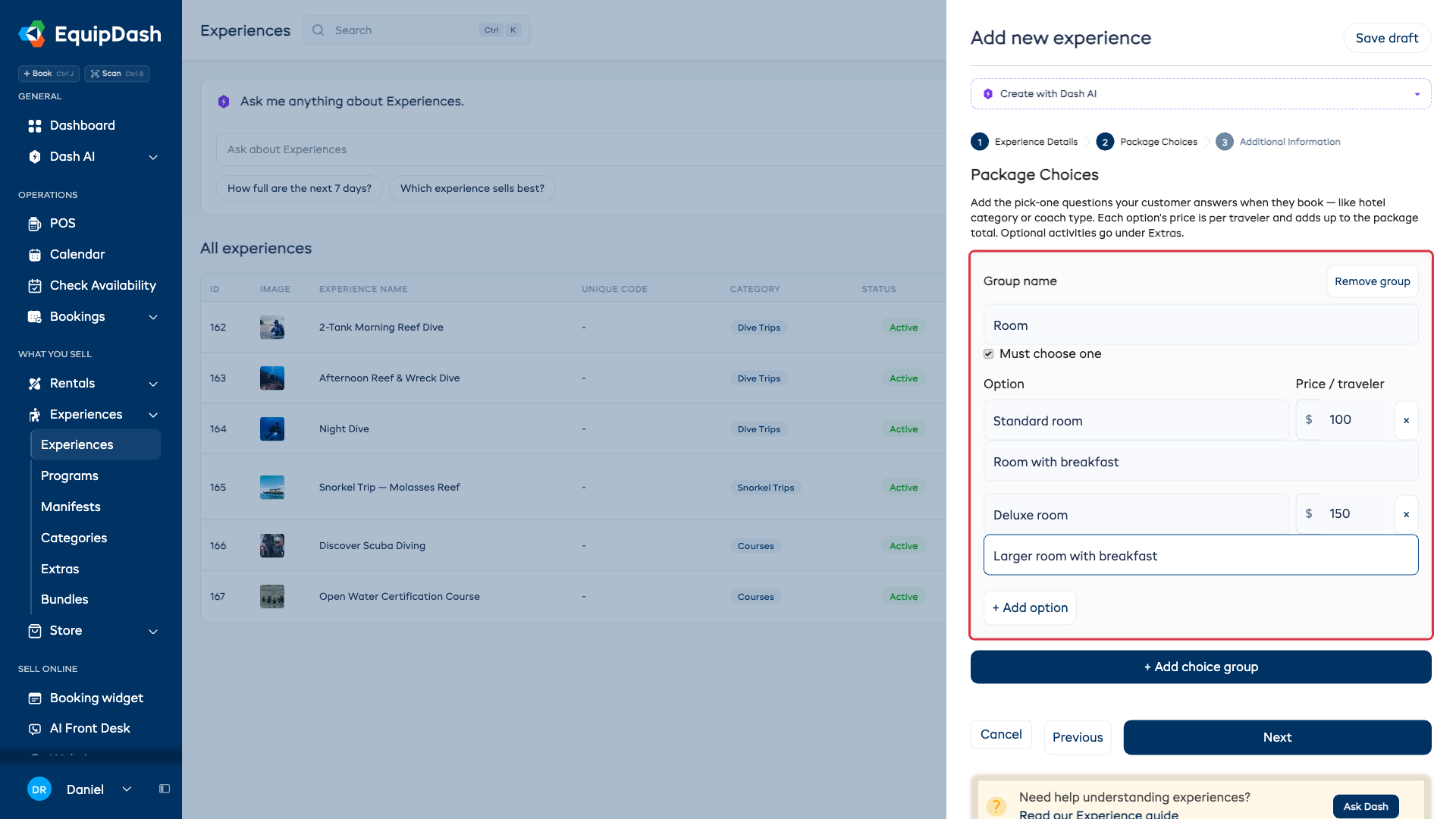Click the Larger room with breakfast description field

tap(1200, 555)
